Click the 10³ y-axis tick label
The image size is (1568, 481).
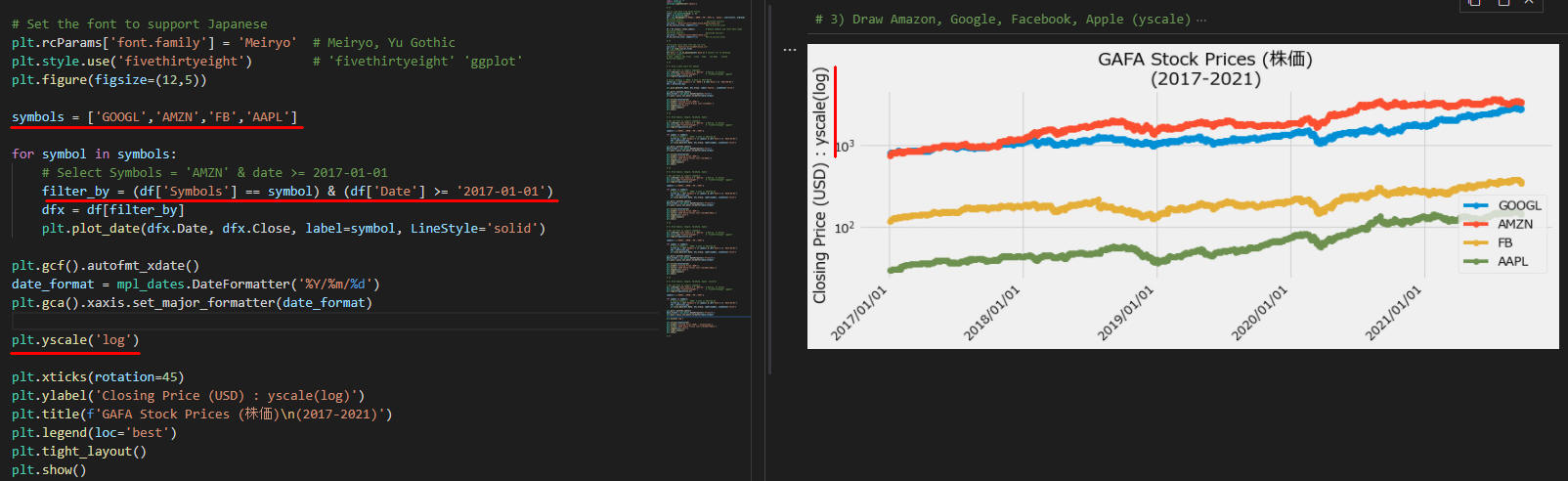tap(845, 146)
